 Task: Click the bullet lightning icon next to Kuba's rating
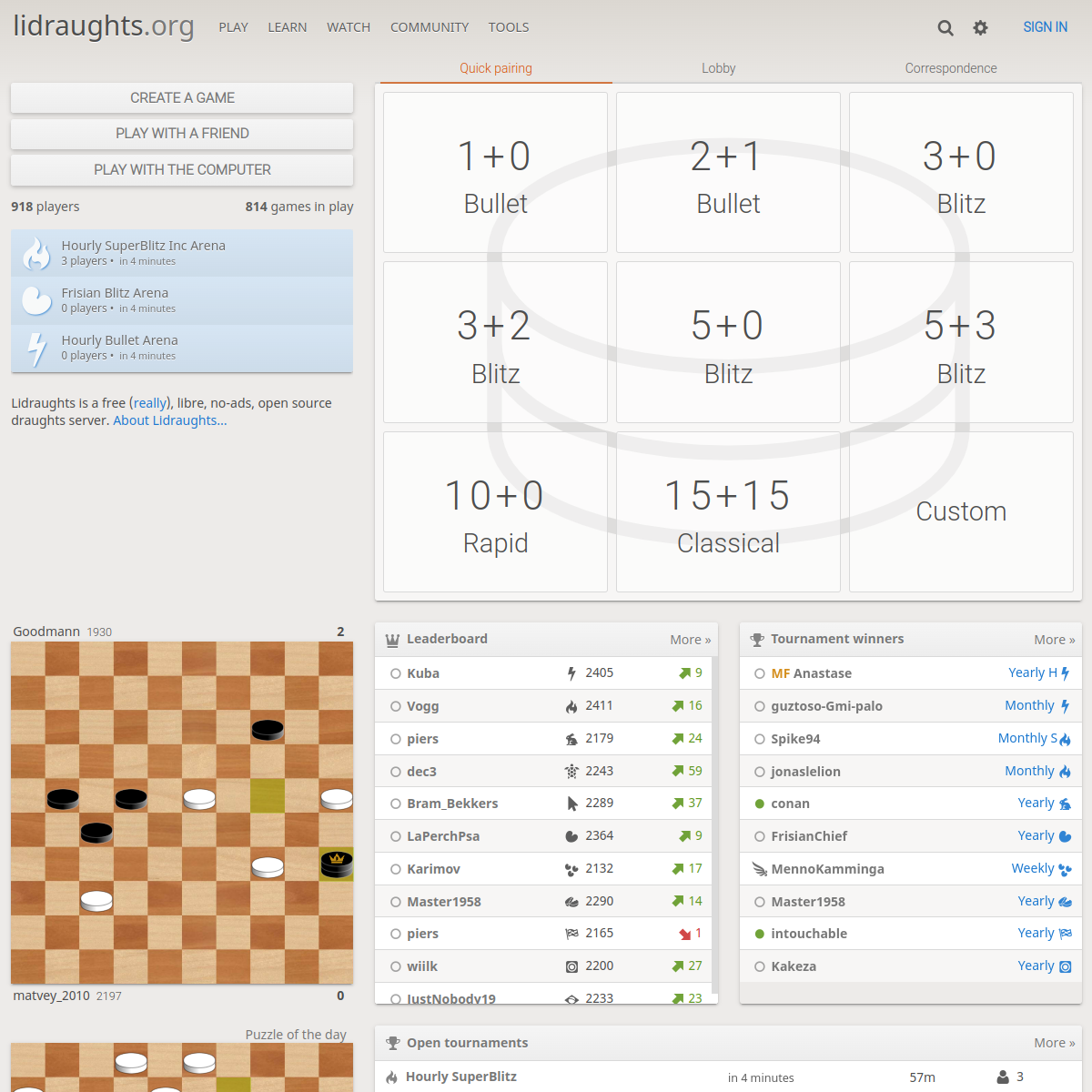coord(571,672)
